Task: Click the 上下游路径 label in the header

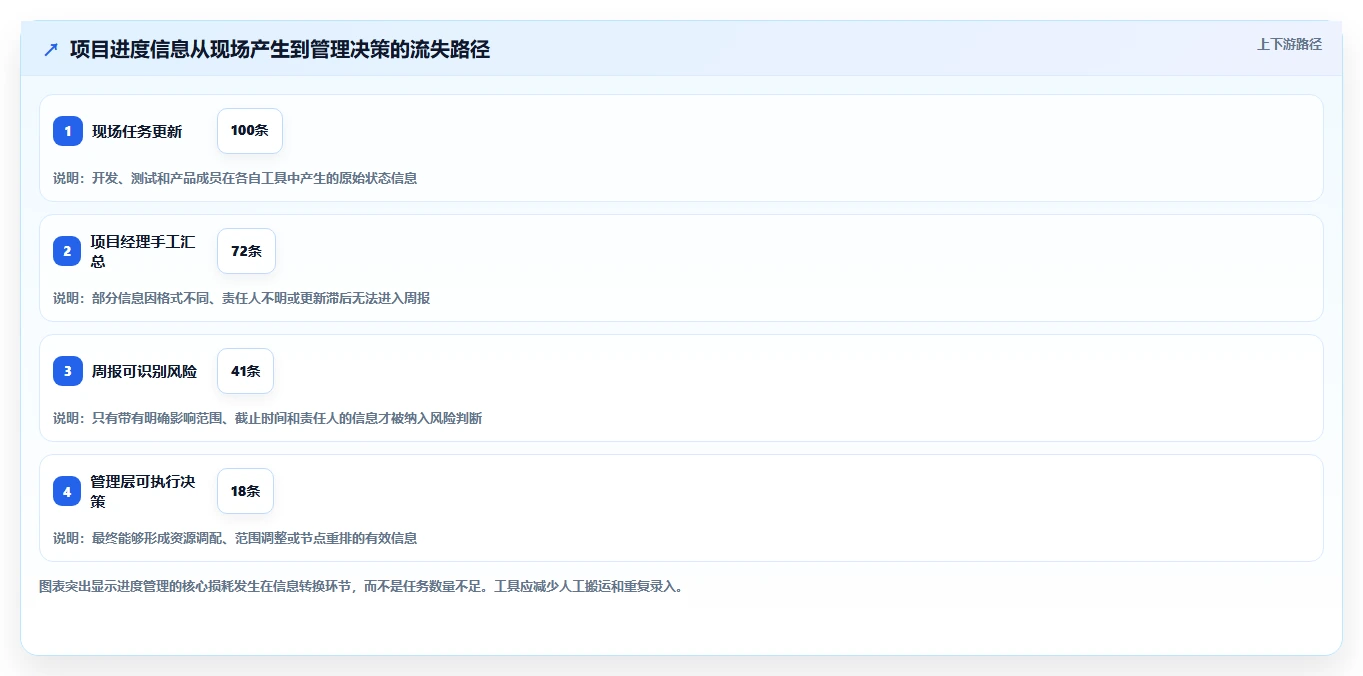Action: pos(1289,44)
